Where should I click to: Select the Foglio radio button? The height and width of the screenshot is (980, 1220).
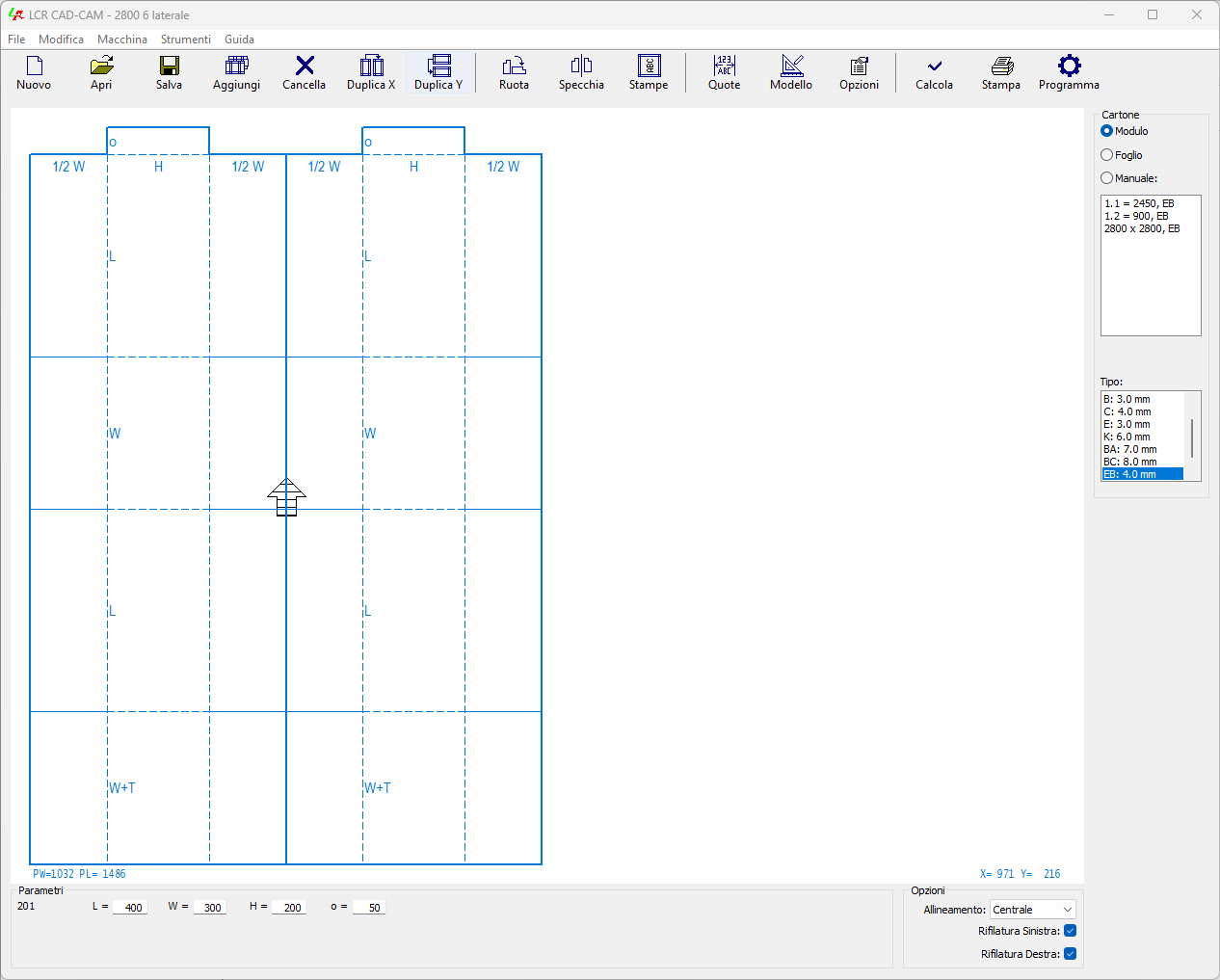click(x=1107, y=155)
